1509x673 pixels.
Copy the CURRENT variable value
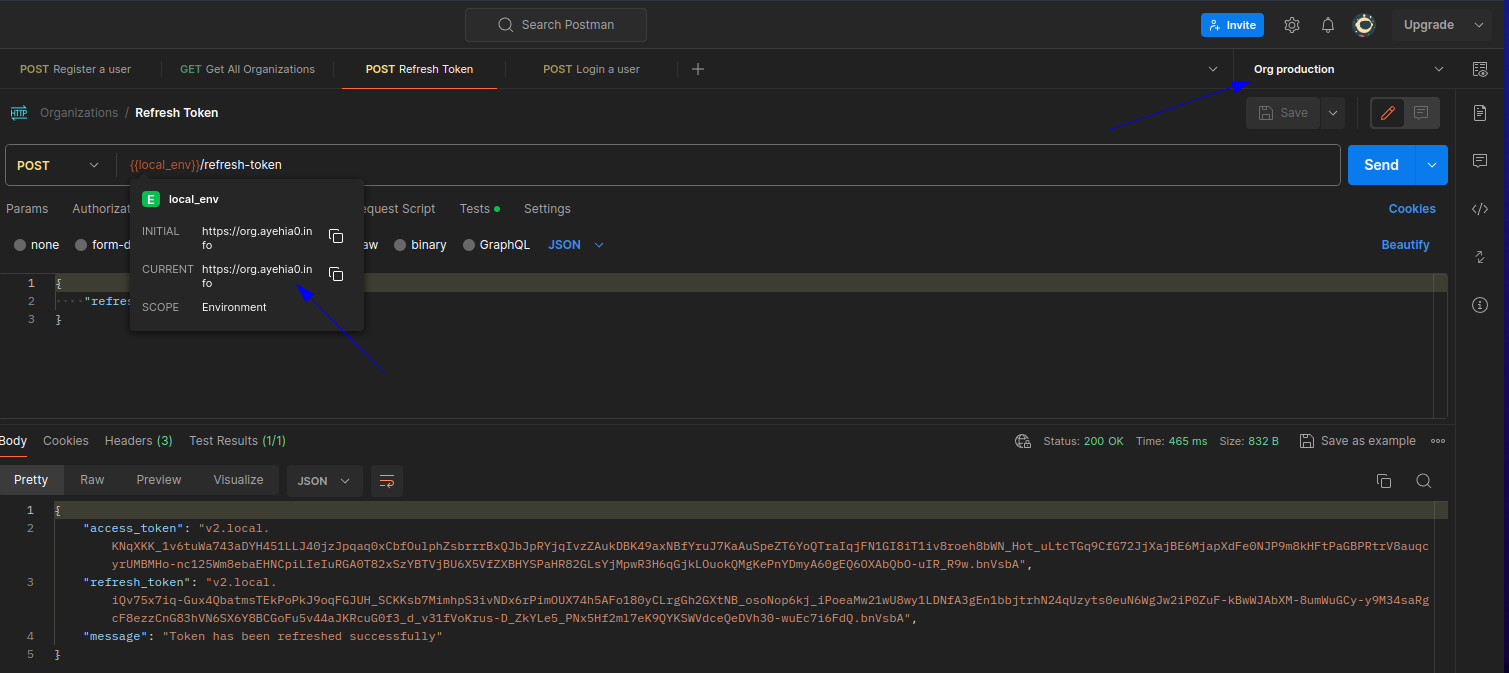336,274
